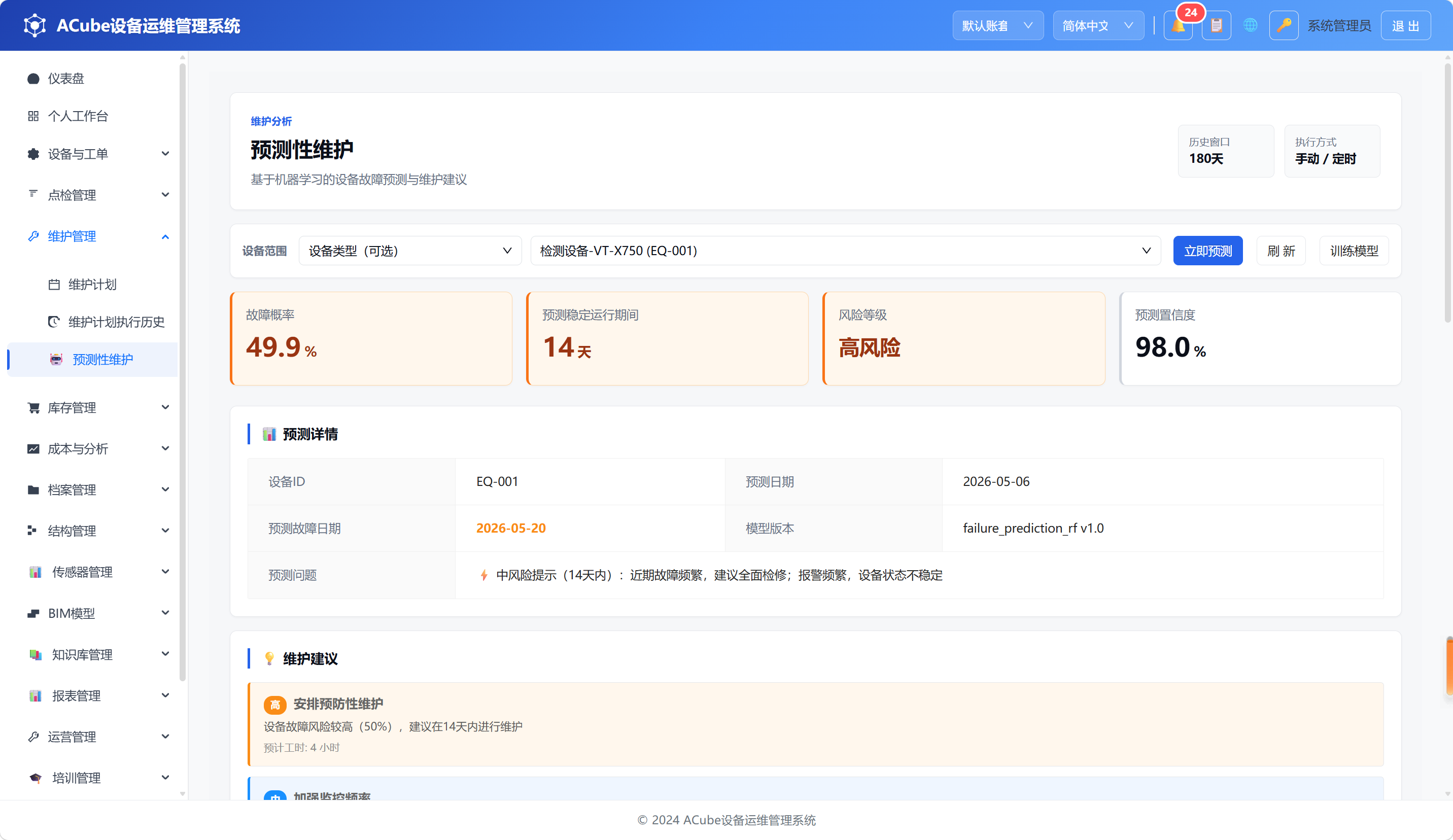Click the 退出 logout button
The width and height of the screenshot is (1453, 840).
(1406, 25)
